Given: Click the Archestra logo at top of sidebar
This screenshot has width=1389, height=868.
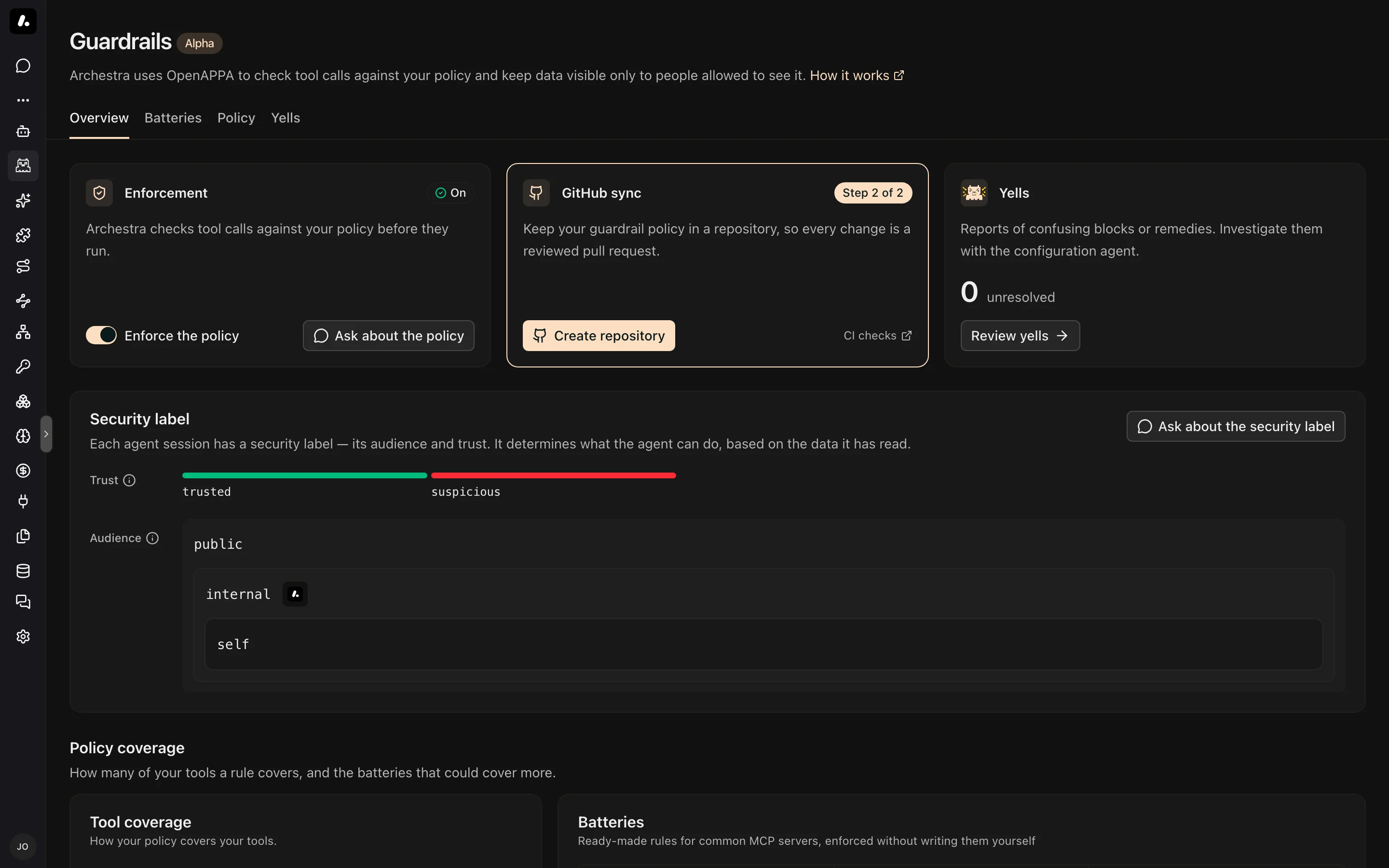Looking at the screenshot, I should [x=23, y=21].
